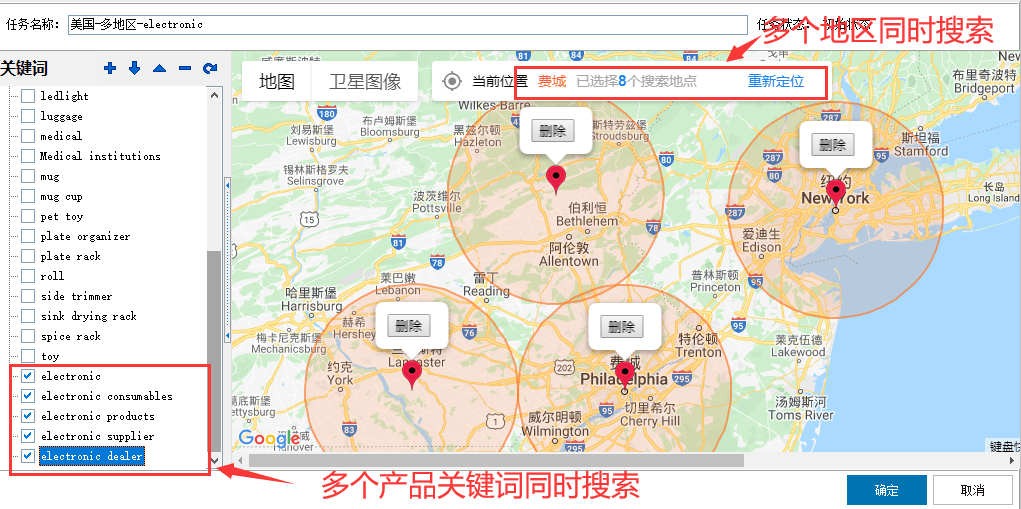
Task: Click the keyword list vertical scrollbar thumb
Action: [215, 351]
